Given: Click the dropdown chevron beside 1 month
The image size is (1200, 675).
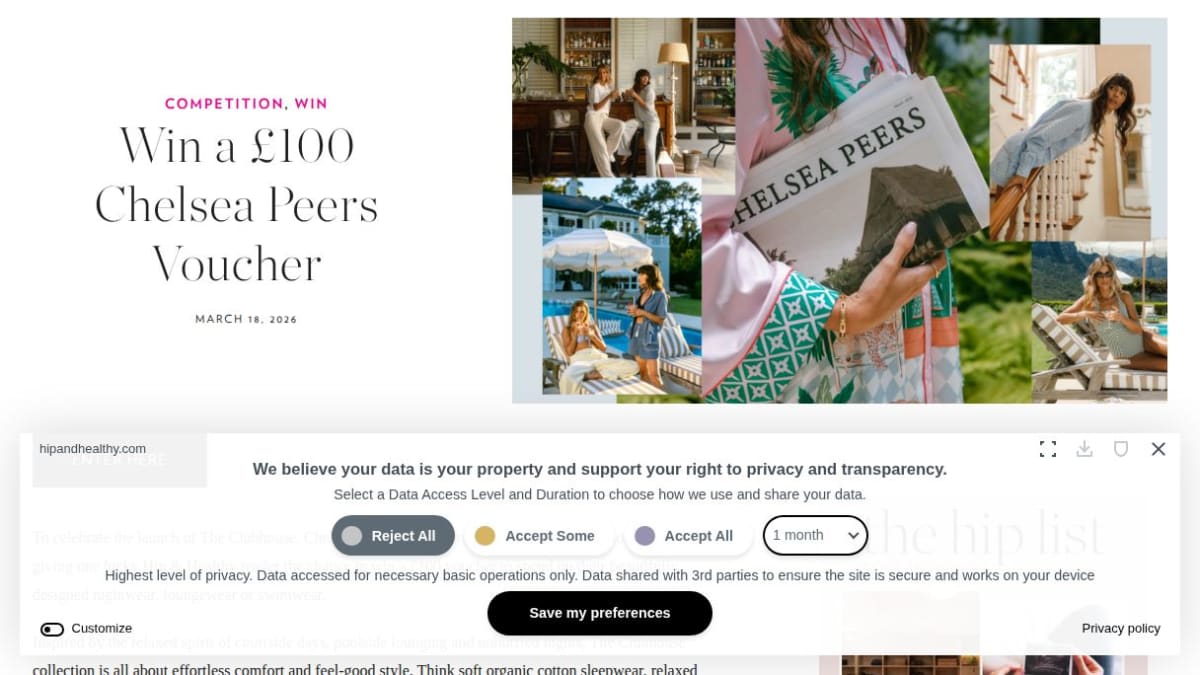Looking at the screenshot, I should [x=853, y=536].
